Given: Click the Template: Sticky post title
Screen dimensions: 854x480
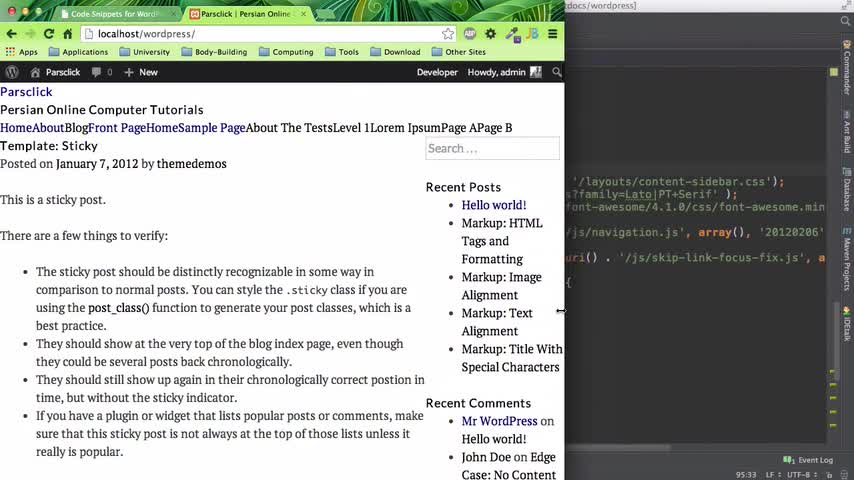Looking at the screenshot, I should tap(49, 146).
